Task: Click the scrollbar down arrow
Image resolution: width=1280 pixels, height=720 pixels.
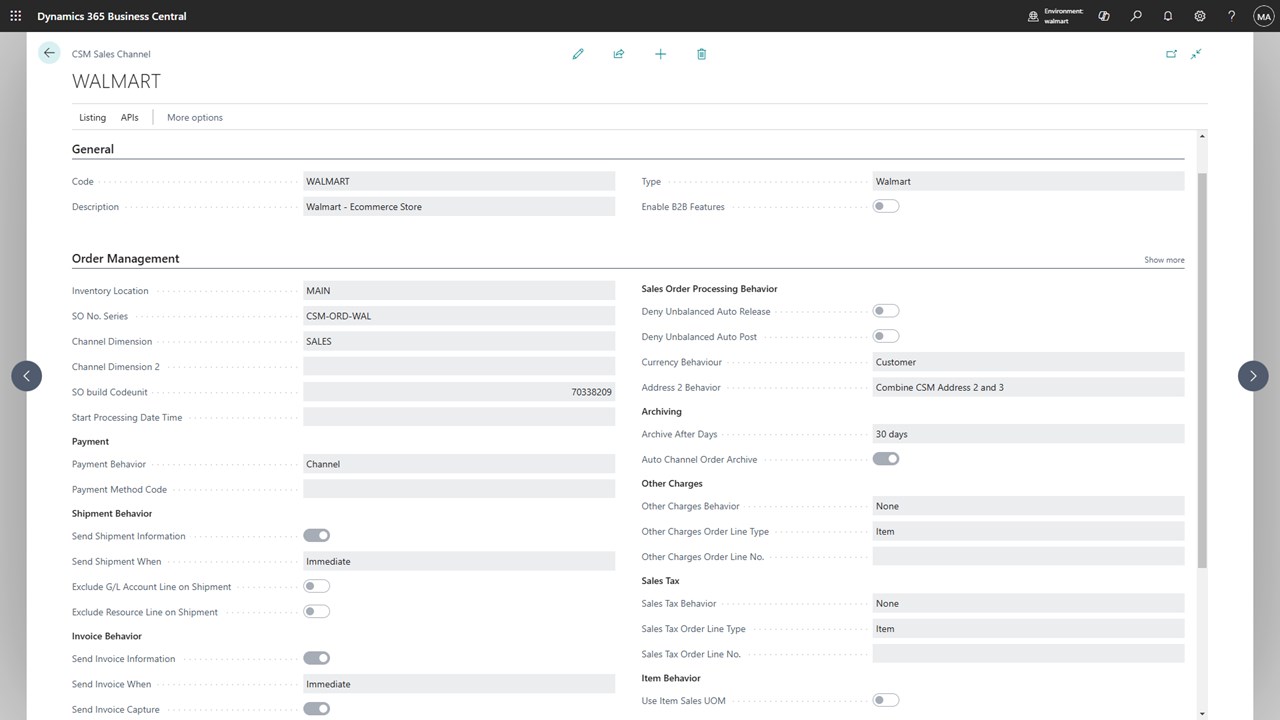Action: [x=1202, y=713]
